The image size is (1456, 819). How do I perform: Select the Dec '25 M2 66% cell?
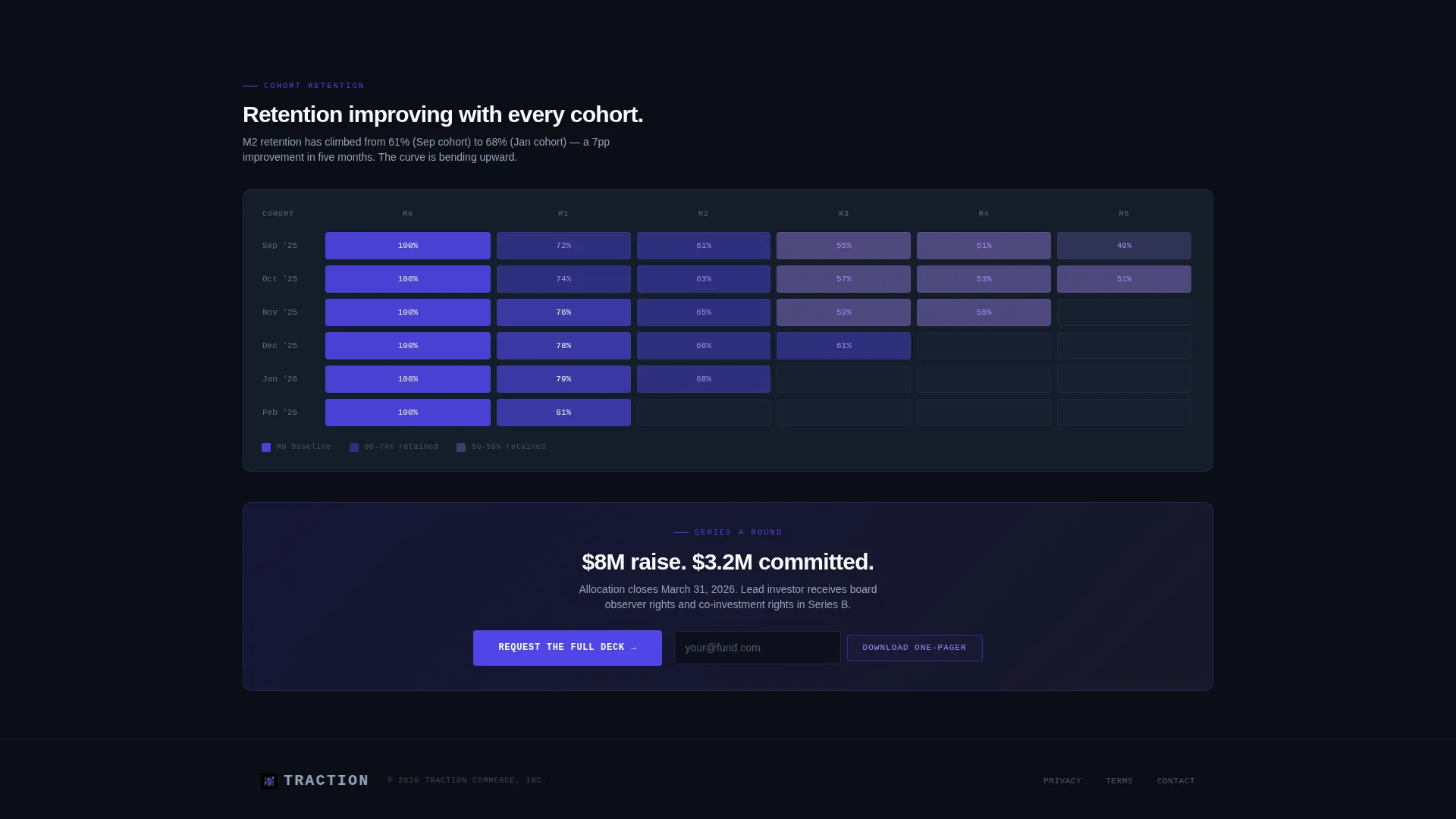tap(704, 346)
